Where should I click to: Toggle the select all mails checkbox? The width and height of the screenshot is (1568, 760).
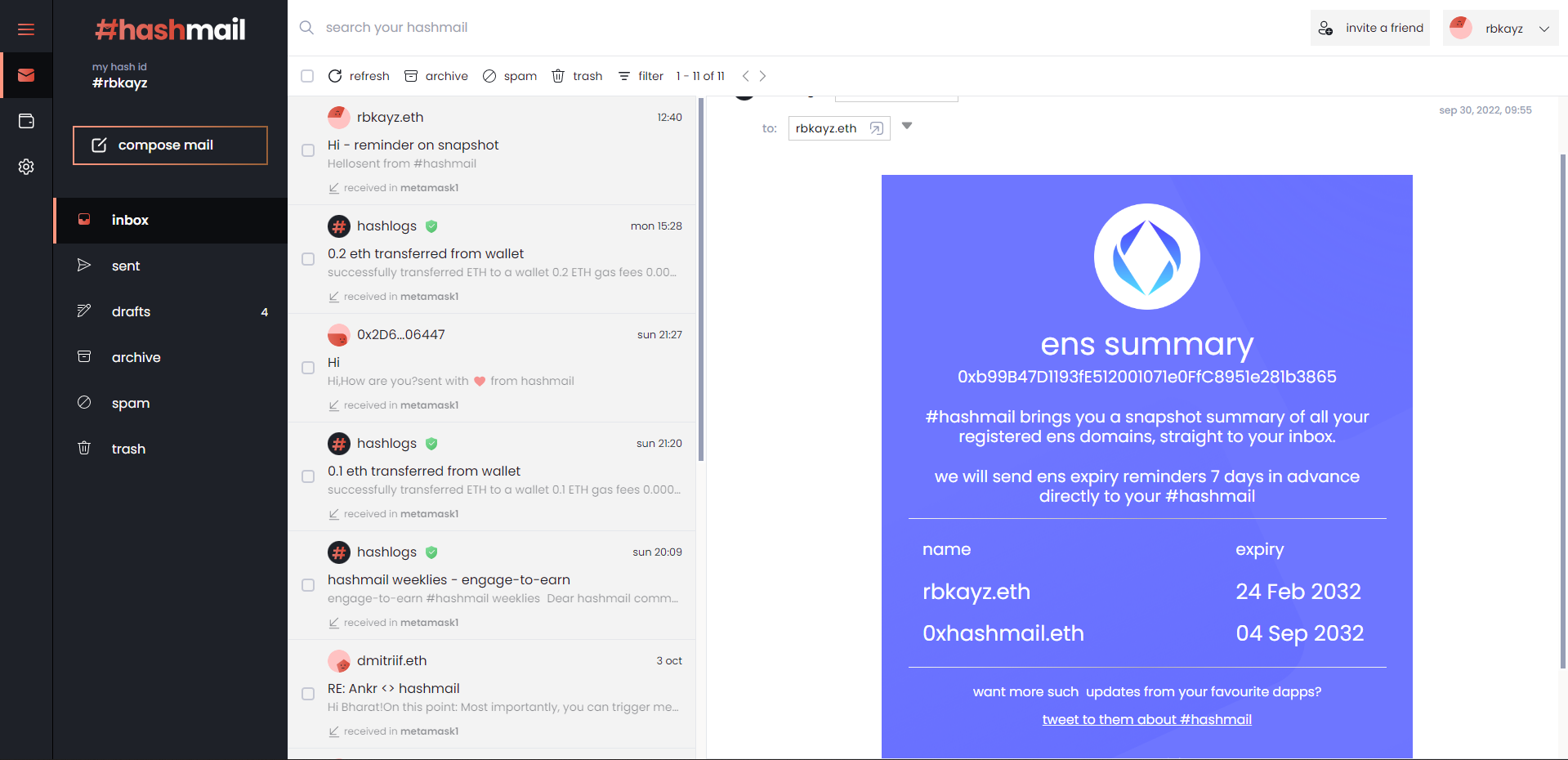pos(307,76)
